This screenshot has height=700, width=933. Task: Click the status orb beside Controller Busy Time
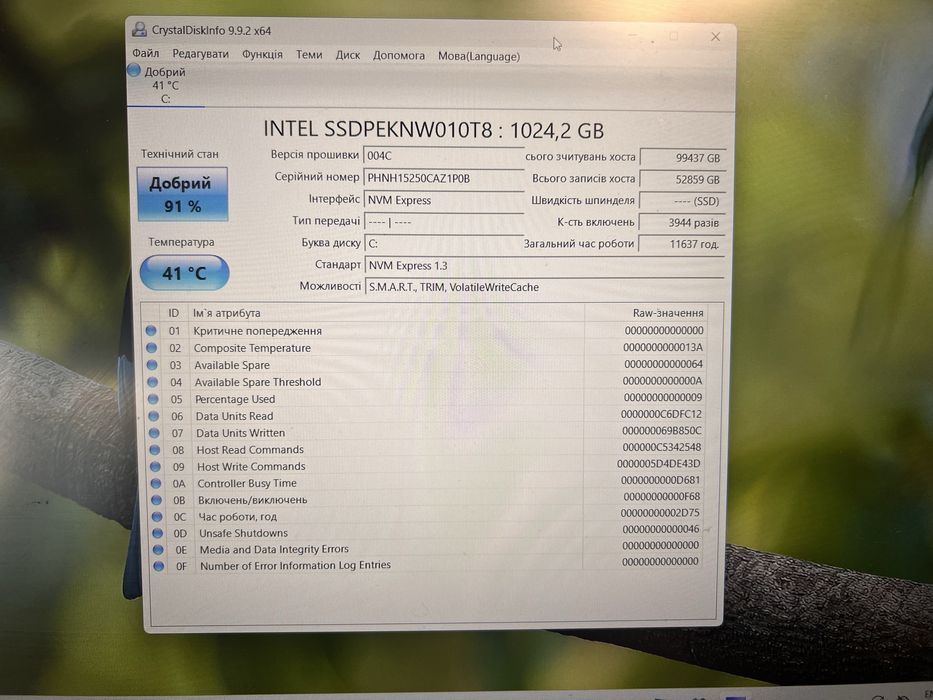[x=156, y=483]
